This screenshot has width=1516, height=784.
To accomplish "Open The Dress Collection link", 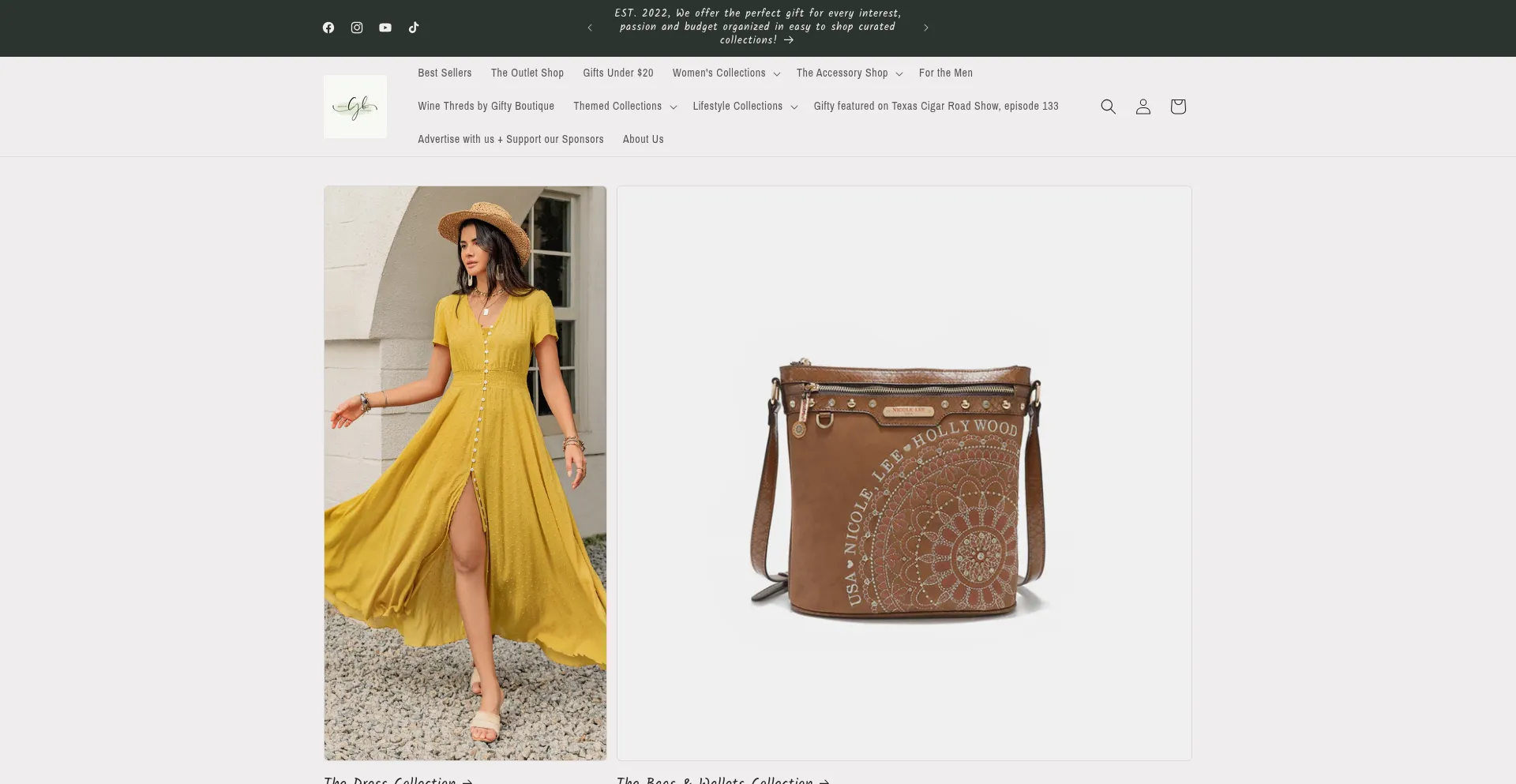I will 399,780.
